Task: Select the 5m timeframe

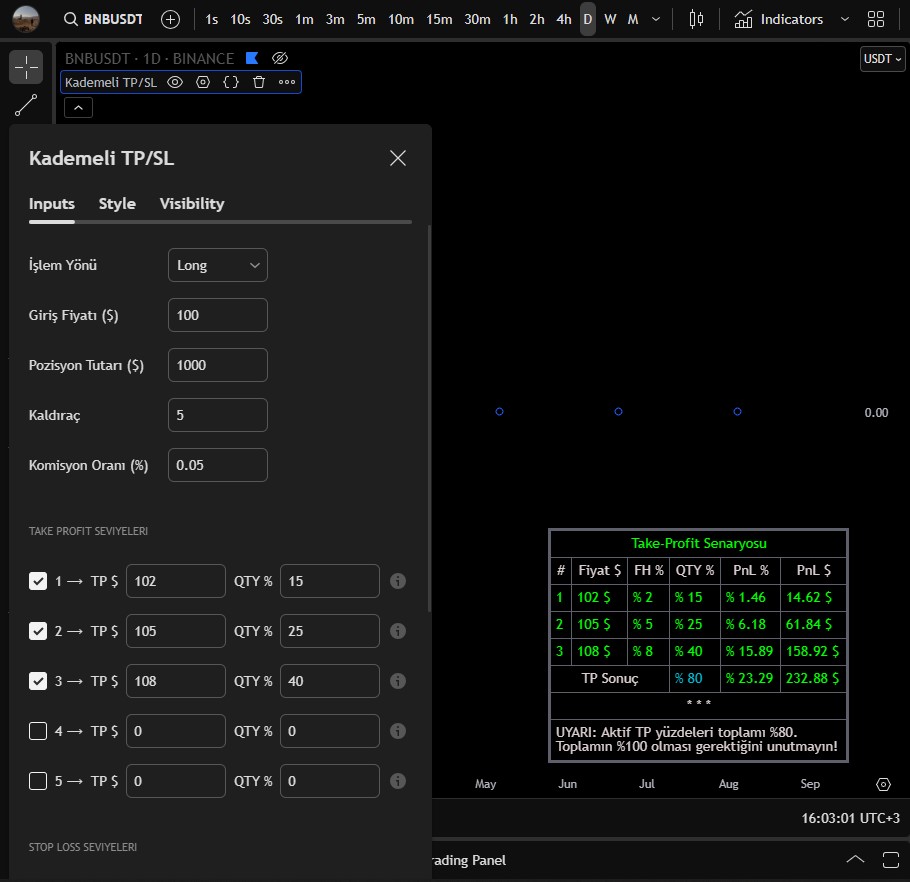Action: [x=366, y=19]
